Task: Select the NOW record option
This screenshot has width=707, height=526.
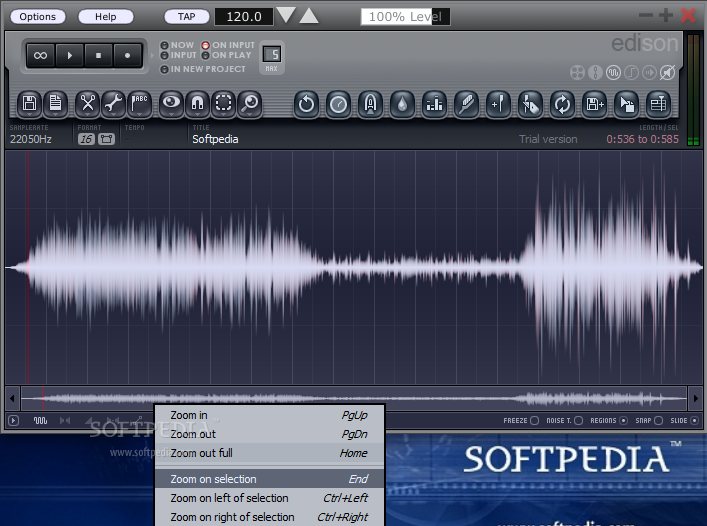Action: click(177, 45)
